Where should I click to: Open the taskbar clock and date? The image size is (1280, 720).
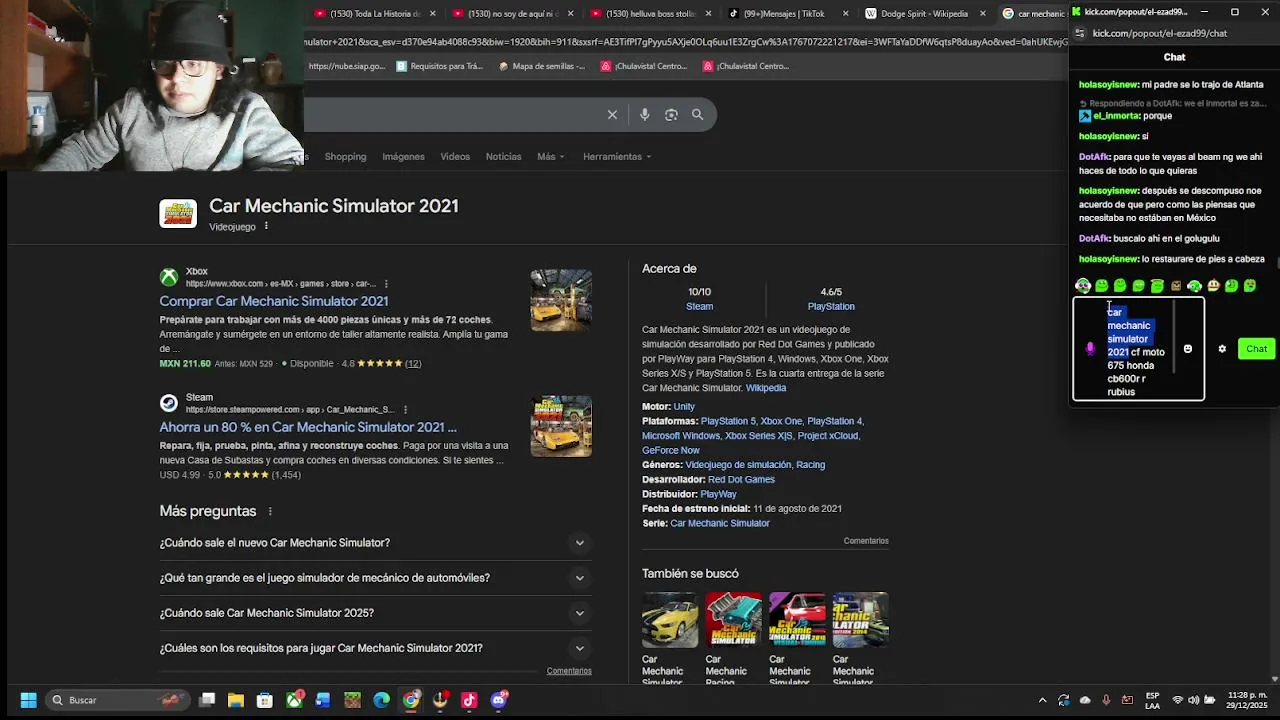point(1245,700)
